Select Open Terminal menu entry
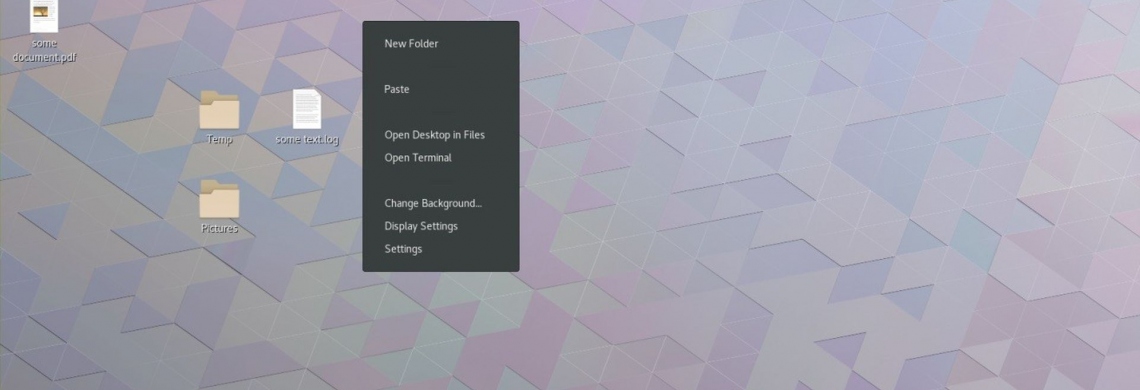 point(441,158)
